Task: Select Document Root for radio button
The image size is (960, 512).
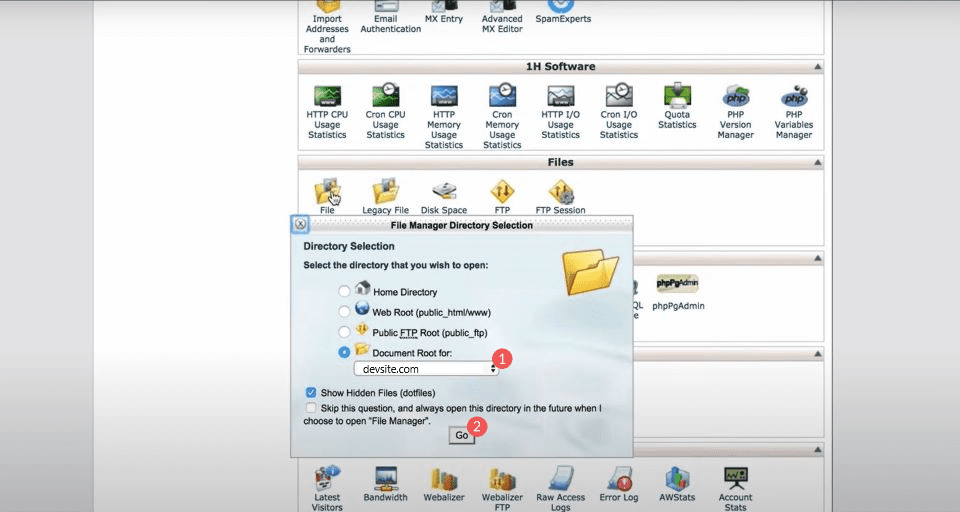Action: click(344, 352)
